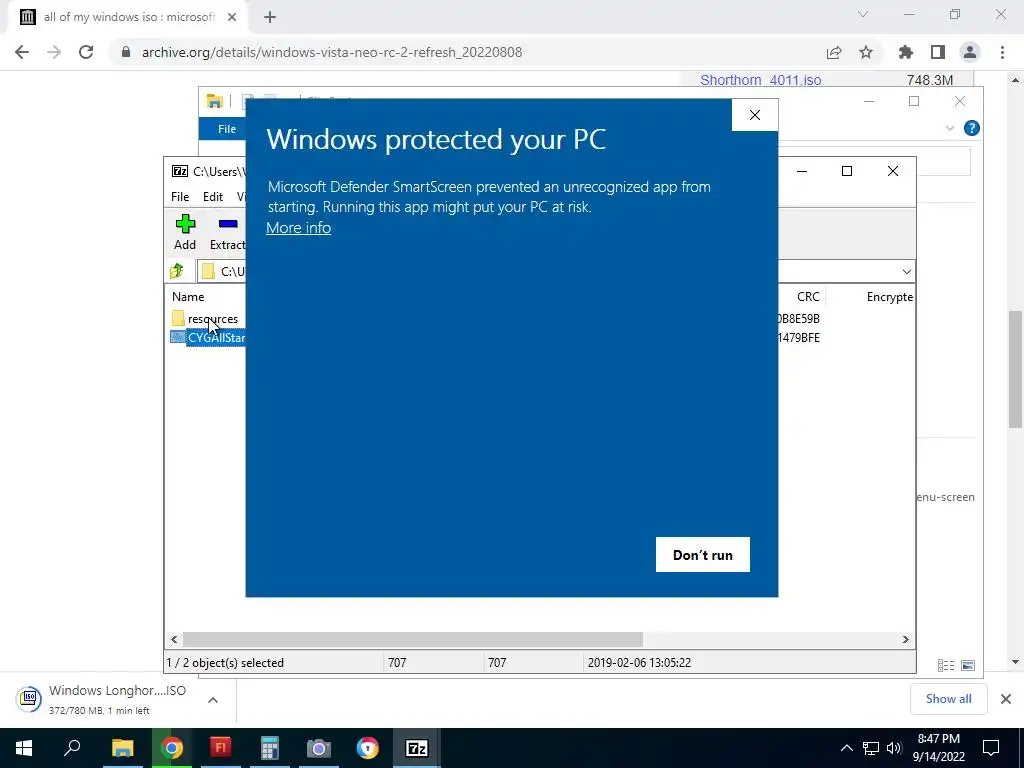Open the File Explorer File tab
The width and height of the screenshot is (1024, 768).
227,129
